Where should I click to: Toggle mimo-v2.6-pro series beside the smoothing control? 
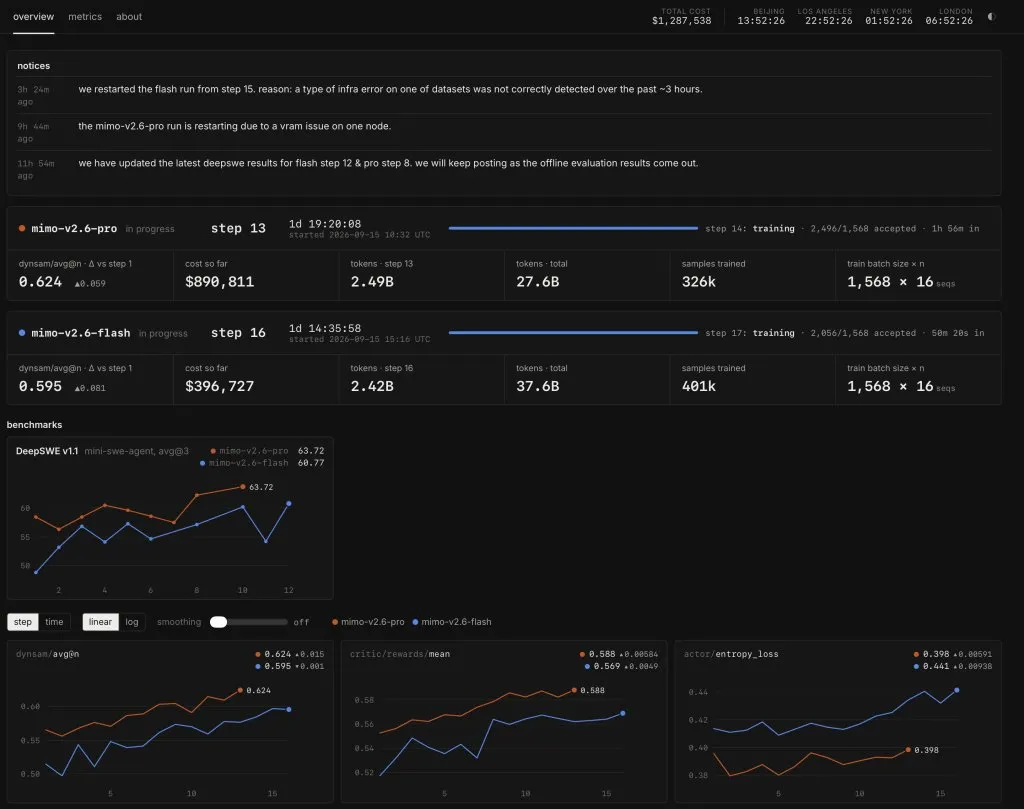coord(368,622)
